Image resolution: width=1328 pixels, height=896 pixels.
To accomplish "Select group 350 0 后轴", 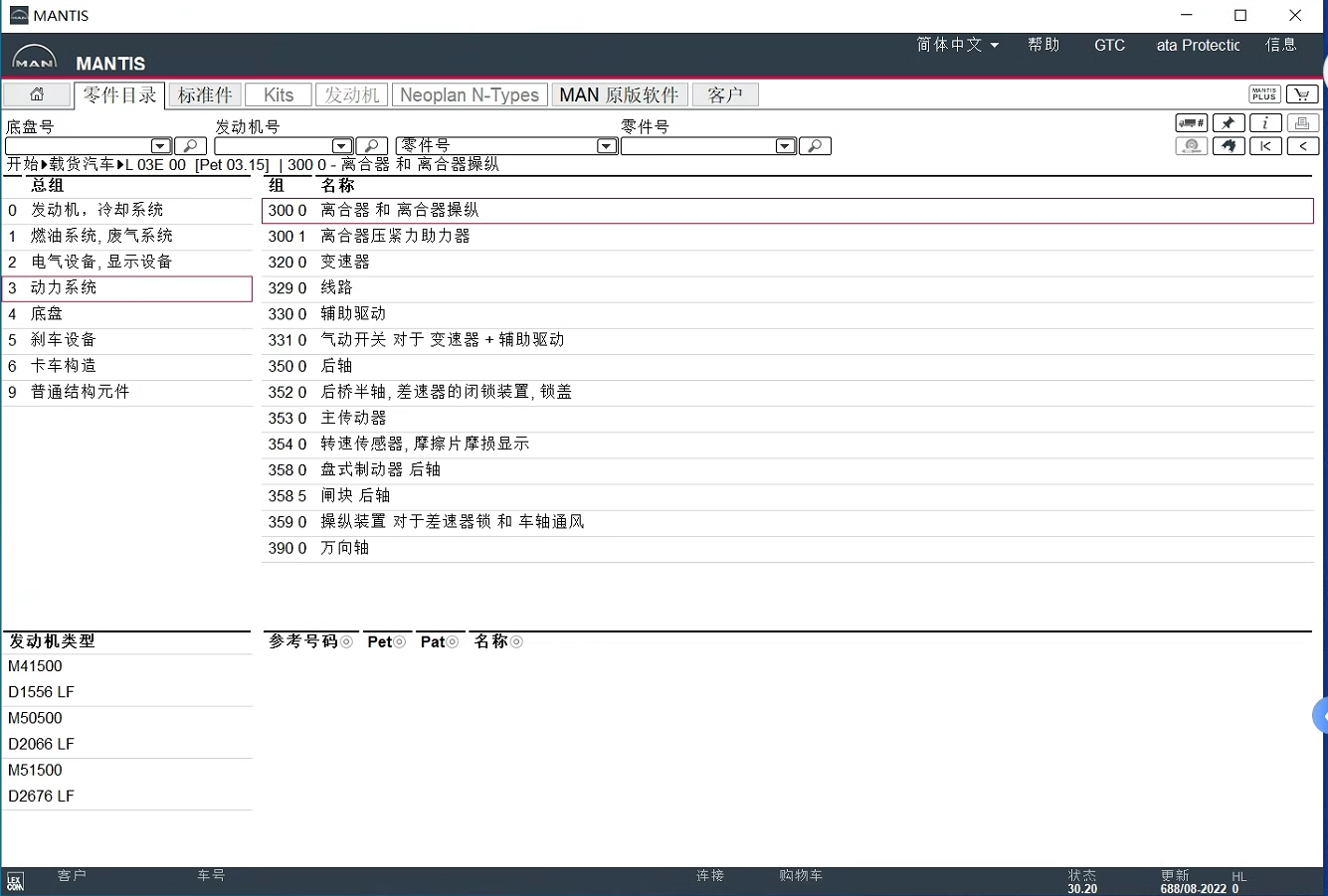I will 788,366.
